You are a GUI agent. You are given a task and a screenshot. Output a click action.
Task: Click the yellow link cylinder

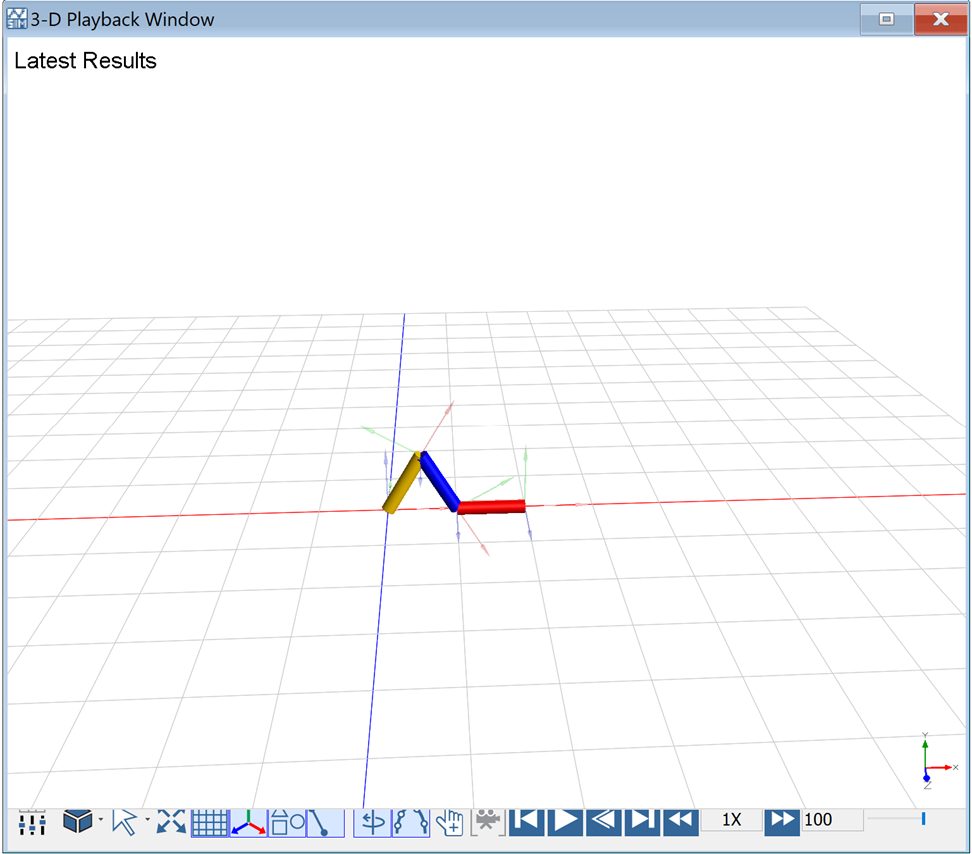[x=402, y=483]
